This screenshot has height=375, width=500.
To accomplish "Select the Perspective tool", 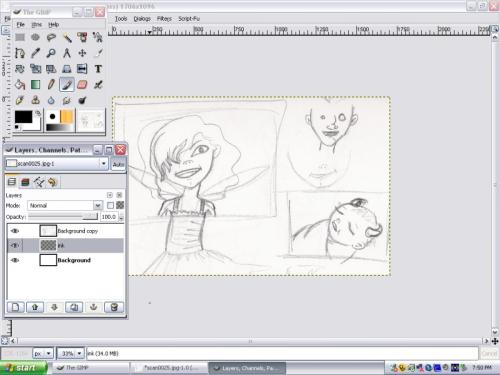I will pyautogui.click(x=67, y=69).
